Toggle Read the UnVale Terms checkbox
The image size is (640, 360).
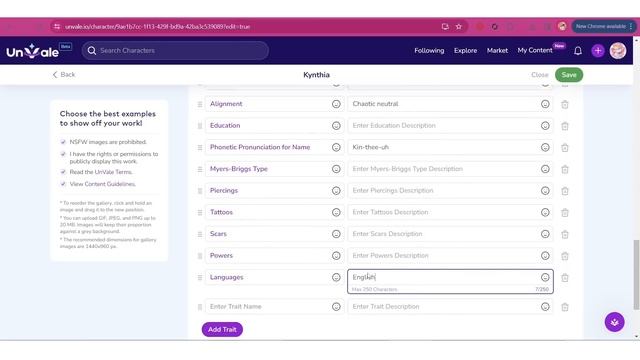tap(63, 172)
